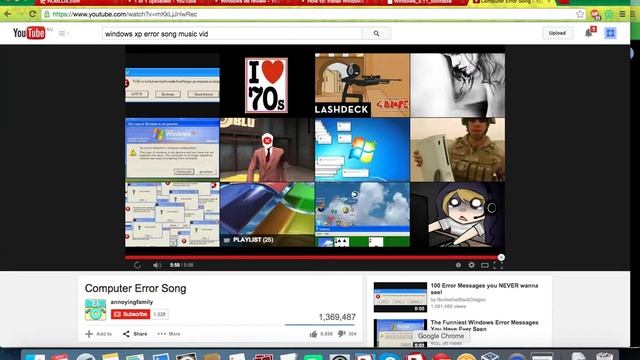Click the green extension icon in toolbar

tap(609, 15)
